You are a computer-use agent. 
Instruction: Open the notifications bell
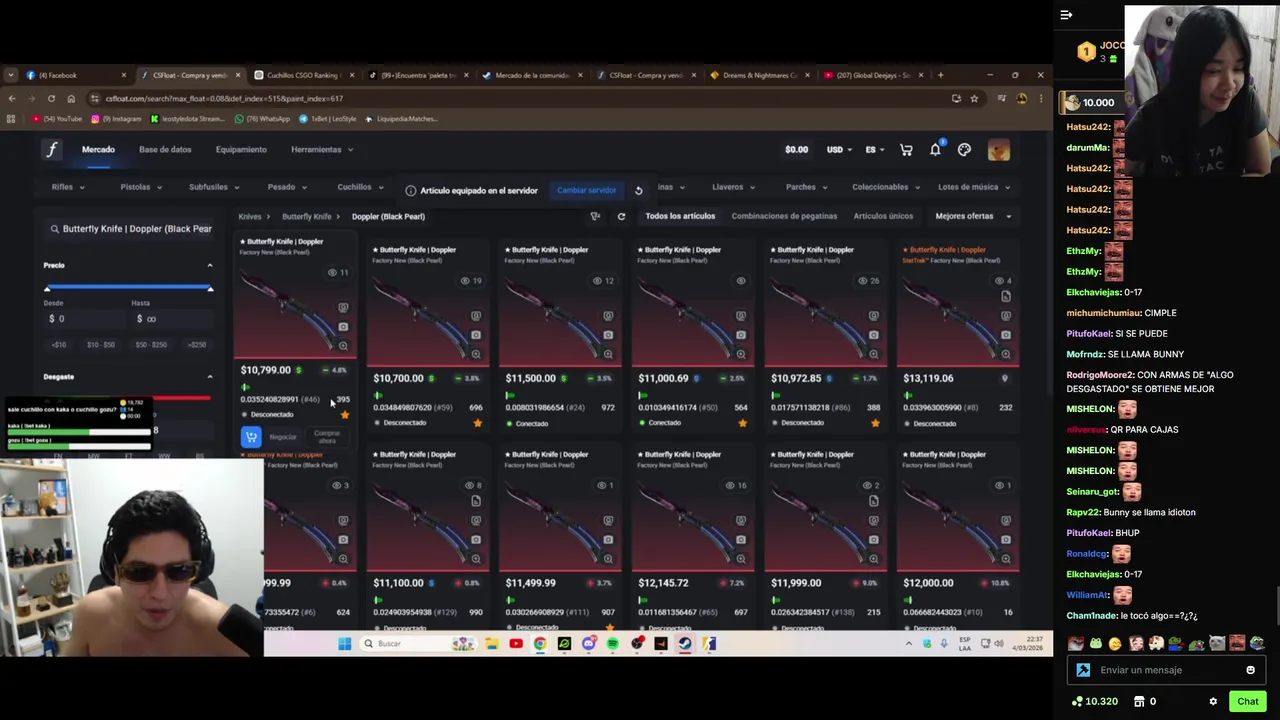(935, 150)
